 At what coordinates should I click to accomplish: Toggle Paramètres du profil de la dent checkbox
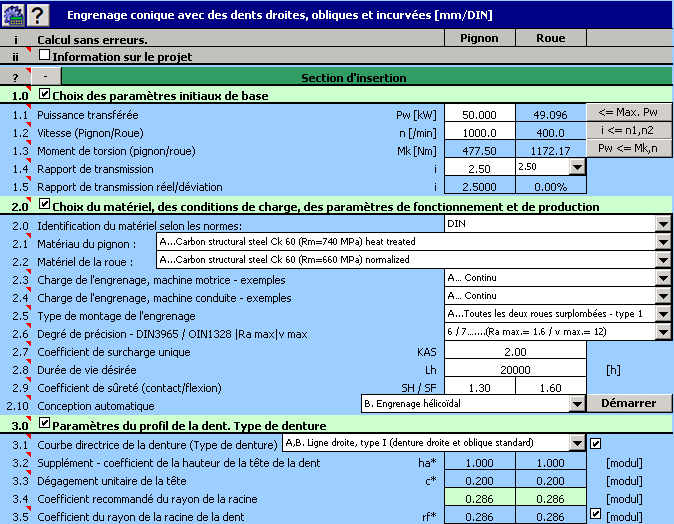coord(44,423)
